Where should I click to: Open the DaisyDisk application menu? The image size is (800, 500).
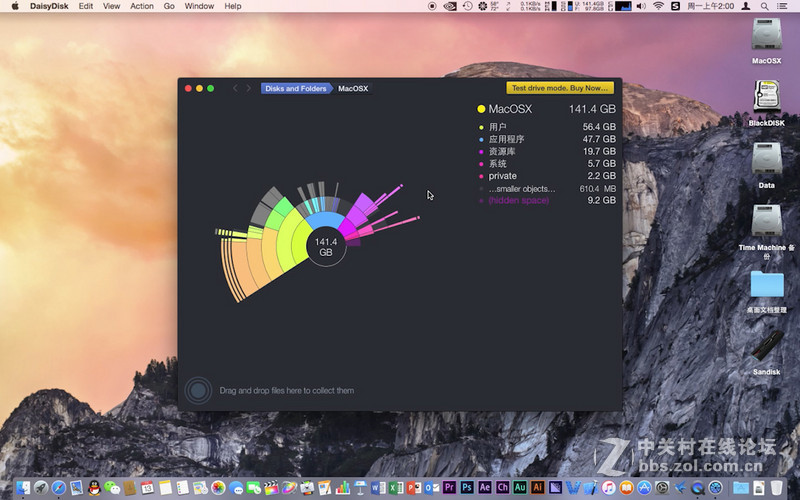point(49,6)
